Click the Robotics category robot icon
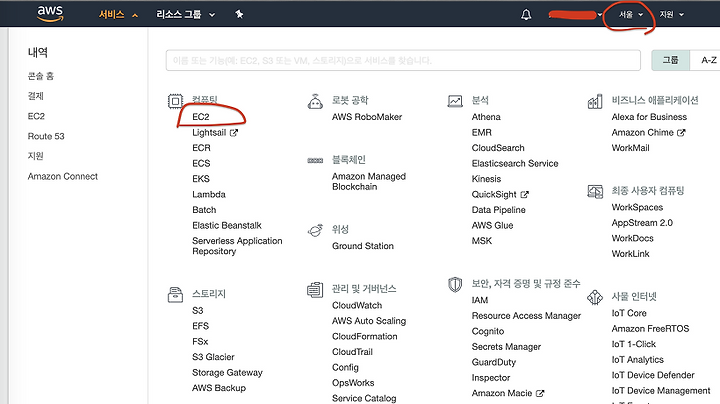 coord(315,101)
